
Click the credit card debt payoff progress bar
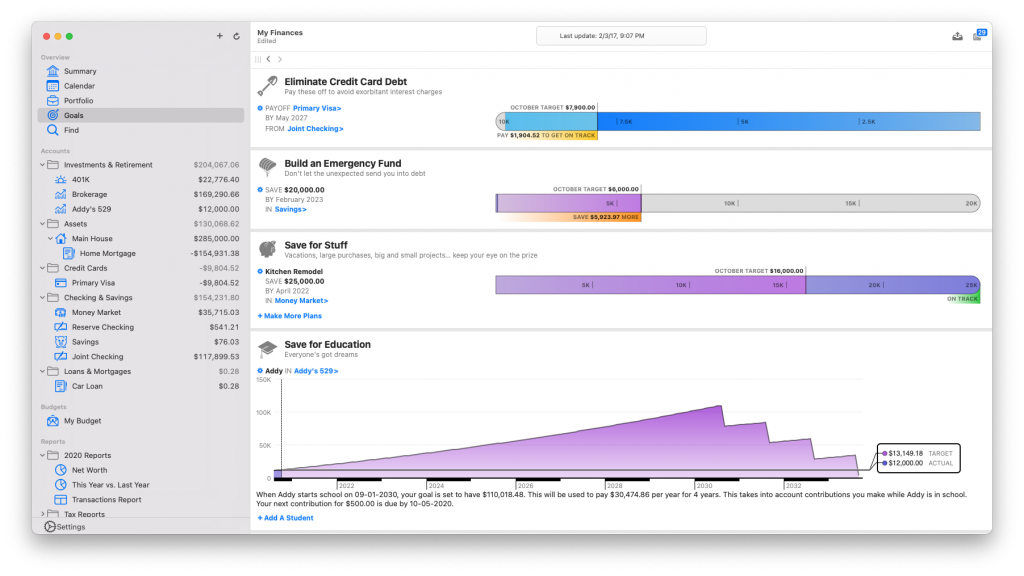(738, 121)
